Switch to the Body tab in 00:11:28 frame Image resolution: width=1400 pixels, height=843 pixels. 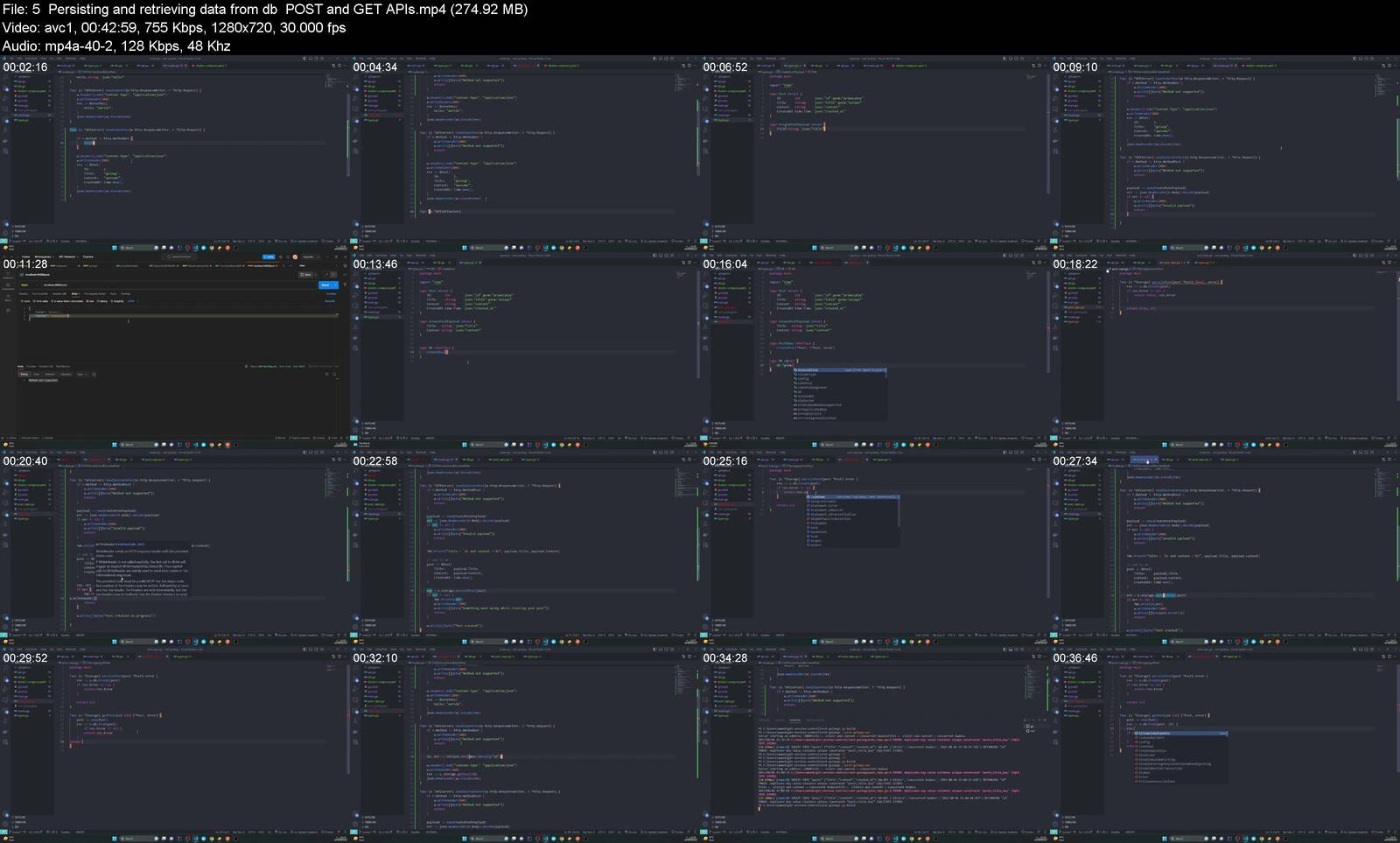75,294
